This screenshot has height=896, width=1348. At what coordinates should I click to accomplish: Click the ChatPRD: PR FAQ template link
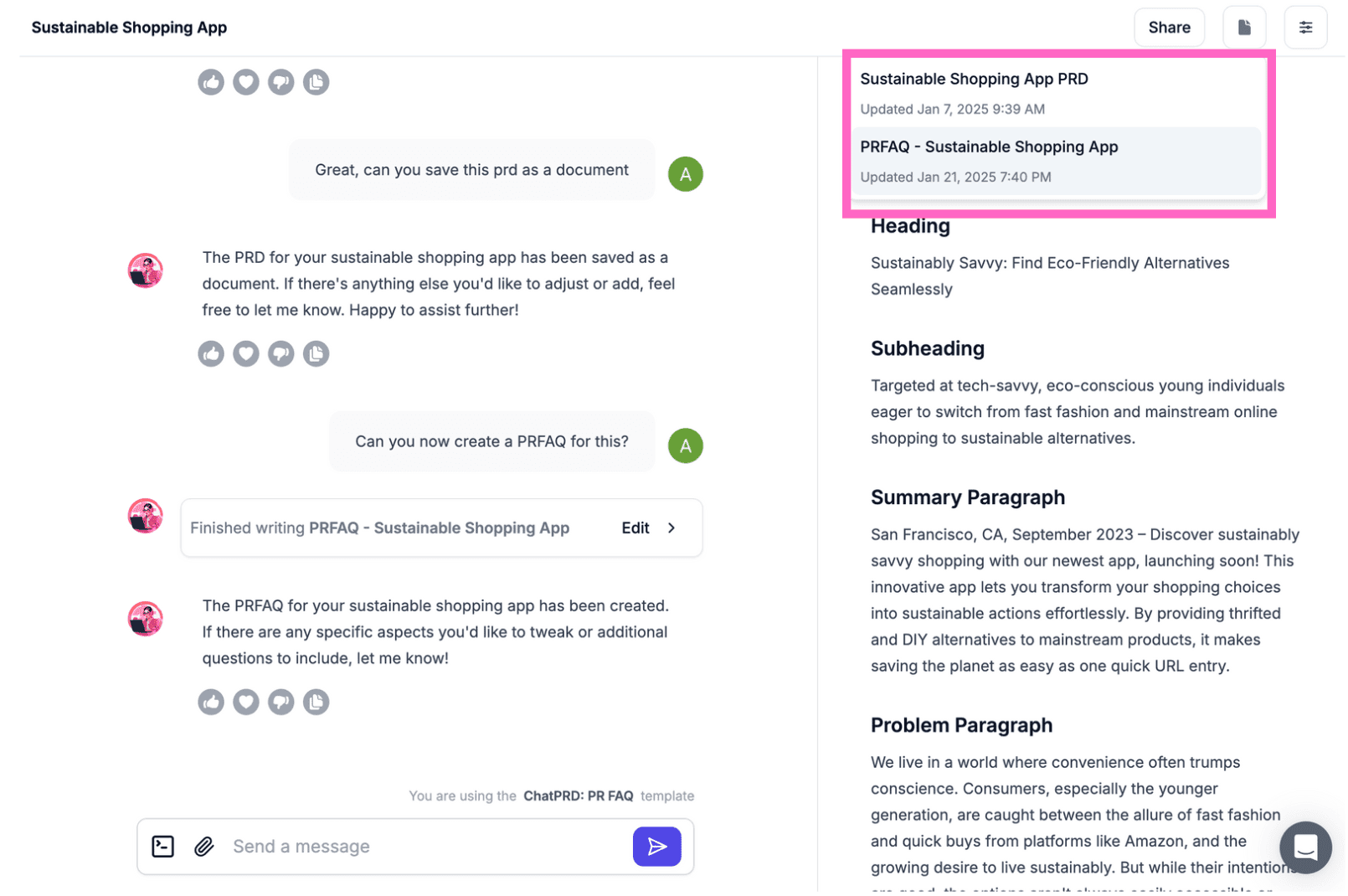point(579,796)
